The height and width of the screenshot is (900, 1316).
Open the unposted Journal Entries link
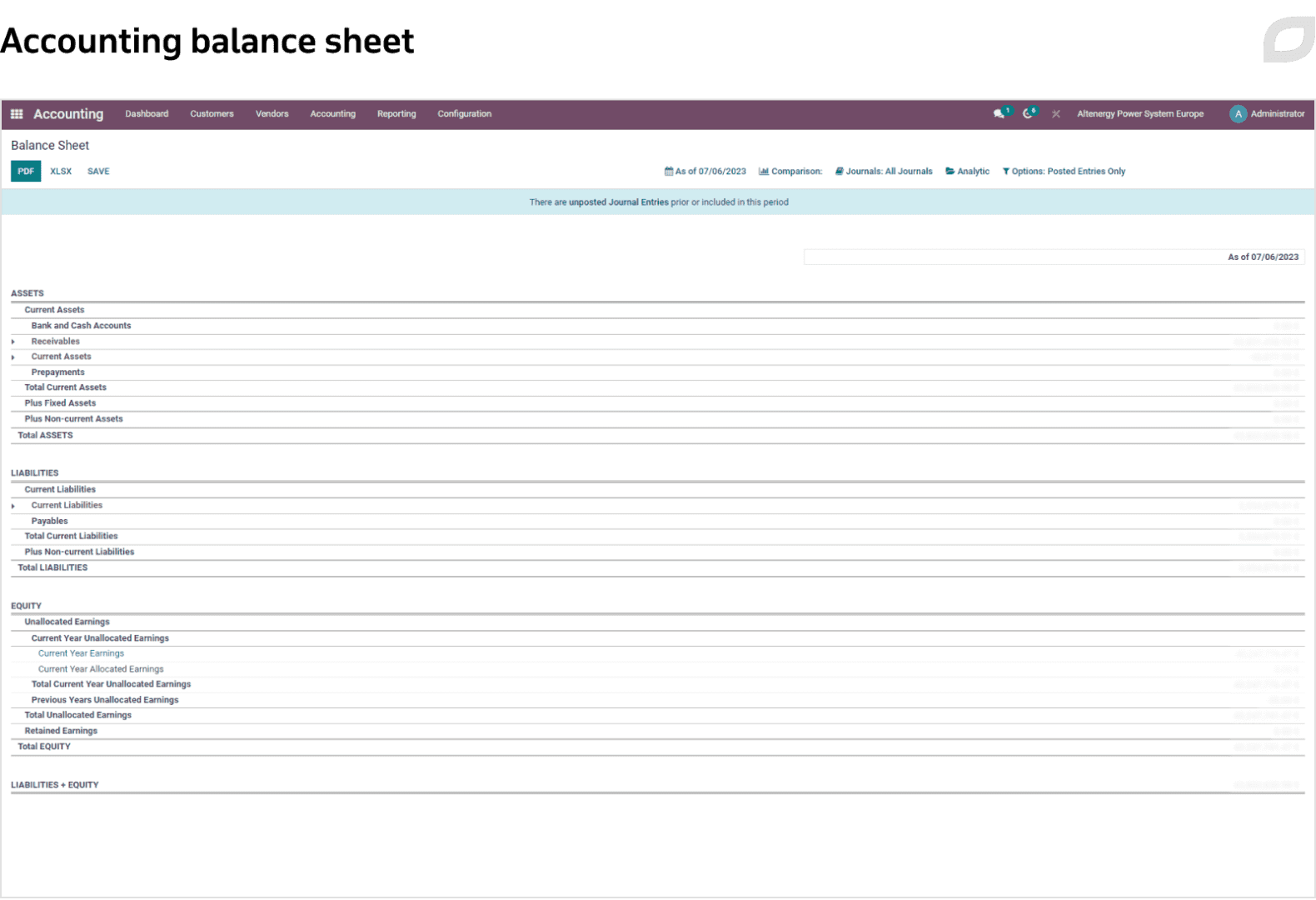[x=618, y=202]
